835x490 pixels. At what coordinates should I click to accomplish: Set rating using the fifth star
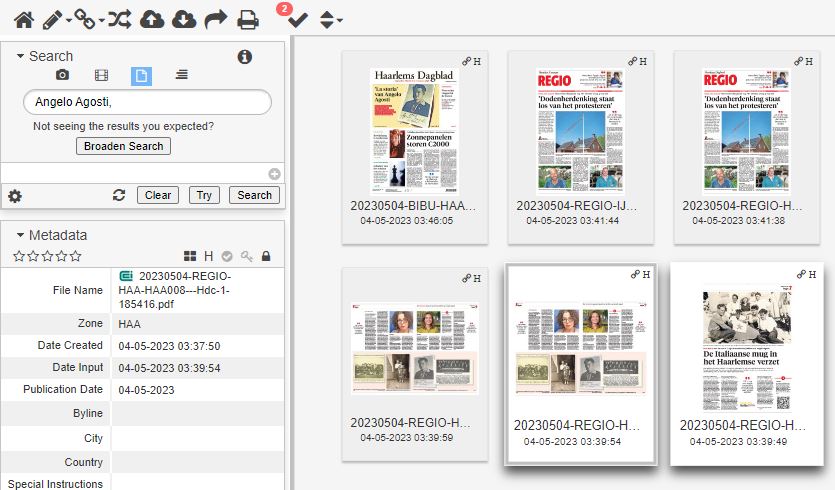pyautogui.click(x=76, y=256)
